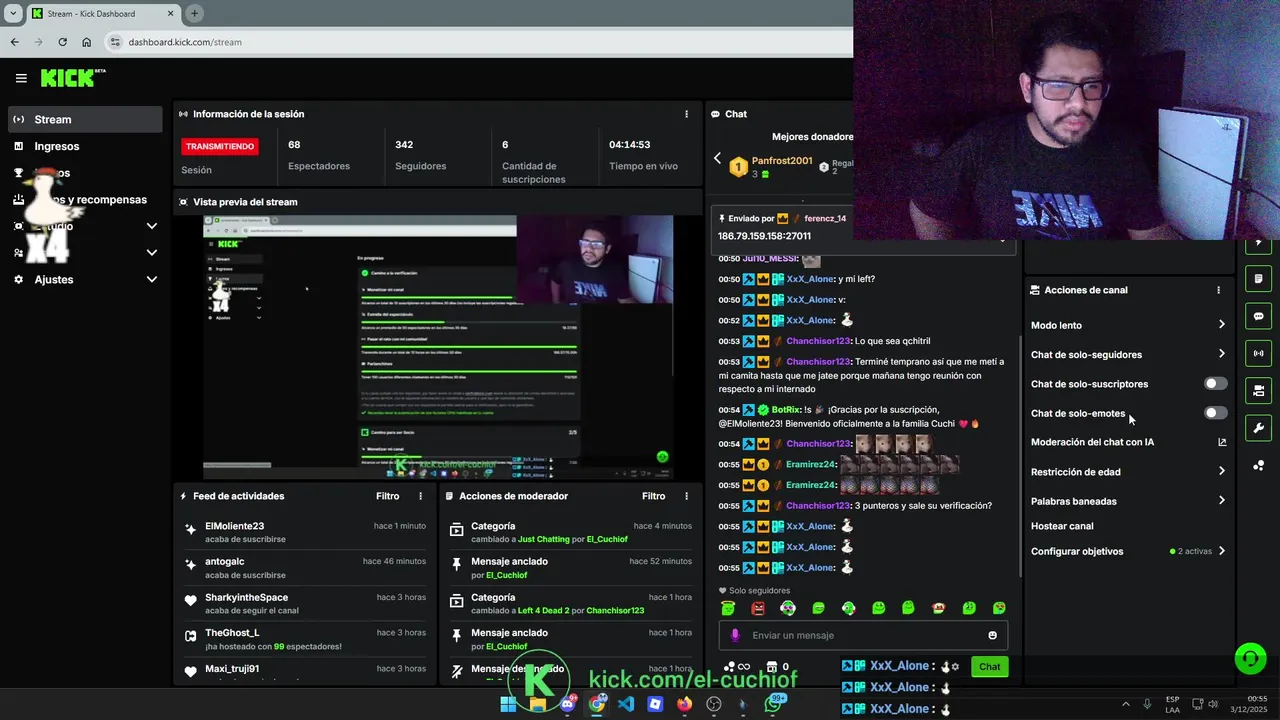
Task: Open kebab menu of Feed de actividades
Action: pyautogui.click(x=420, y=496)
